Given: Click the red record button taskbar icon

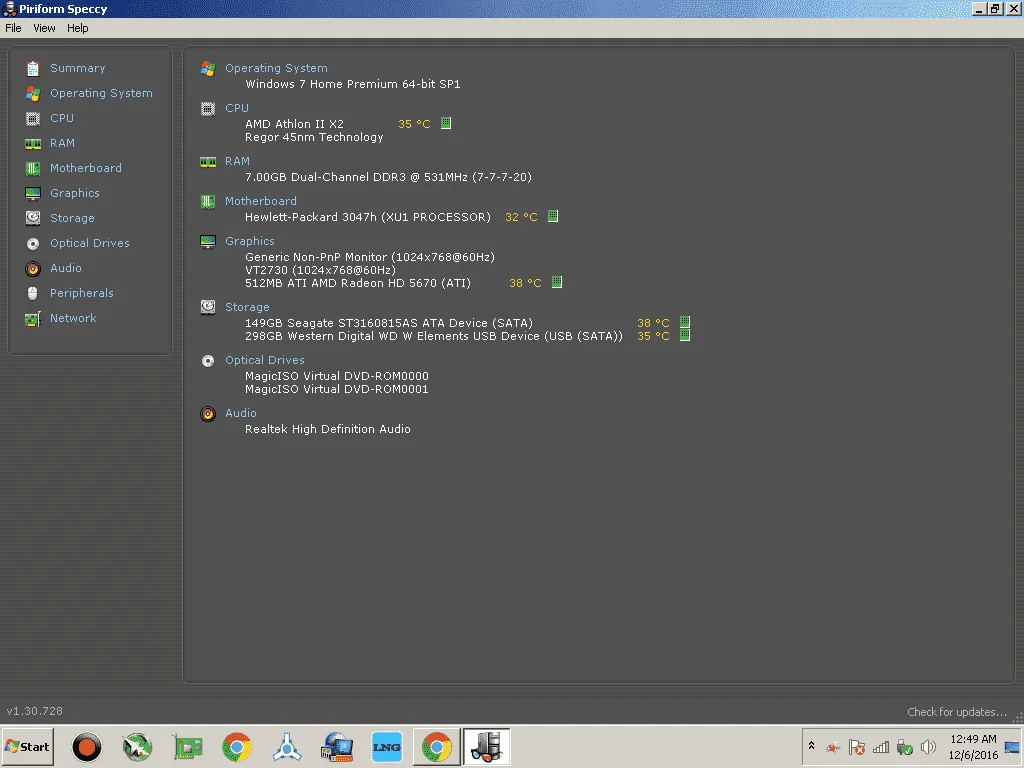Looking at the screenshot, I should point(87,747).
